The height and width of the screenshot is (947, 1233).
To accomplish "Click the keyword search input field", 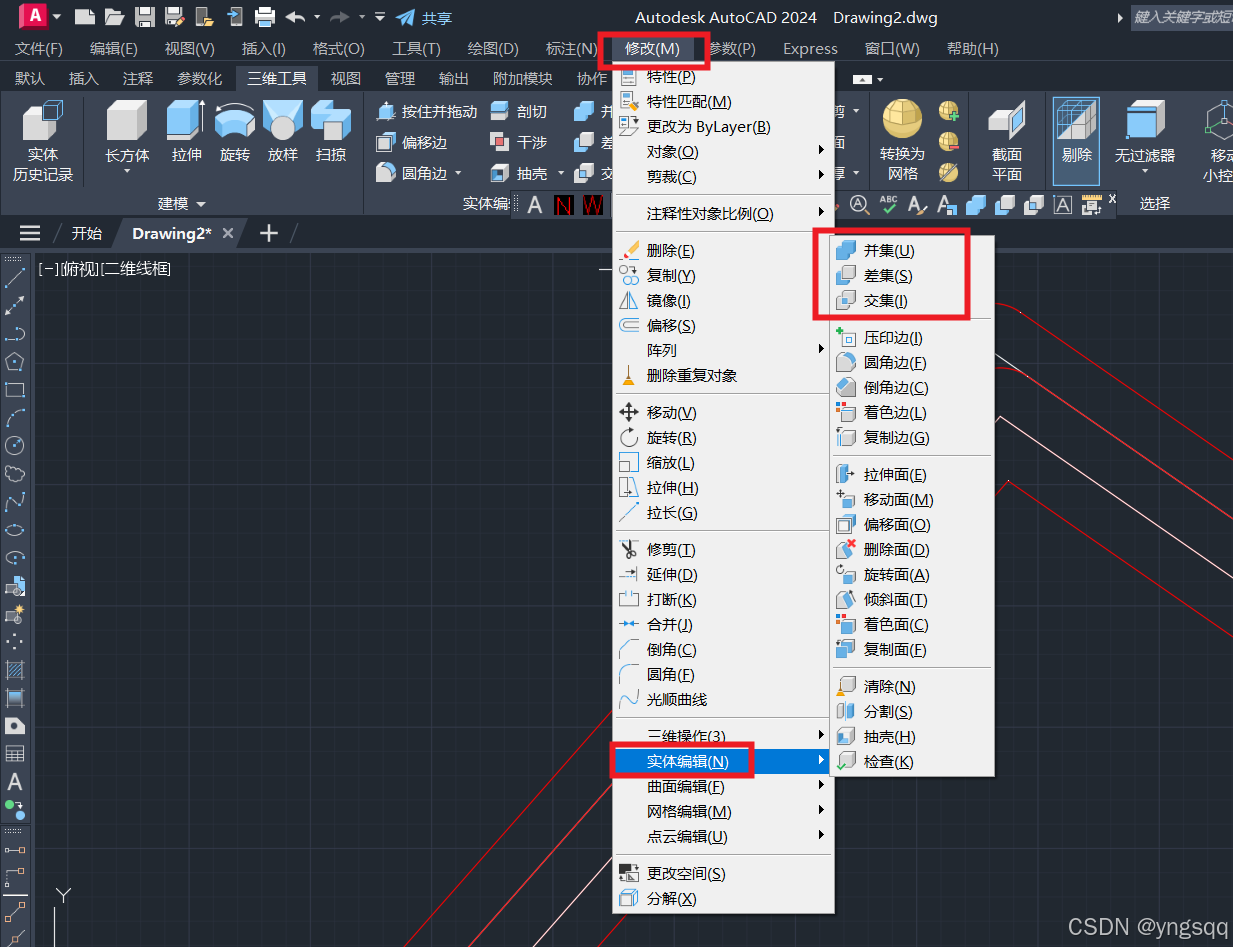I will click(x=1181, y=18).
